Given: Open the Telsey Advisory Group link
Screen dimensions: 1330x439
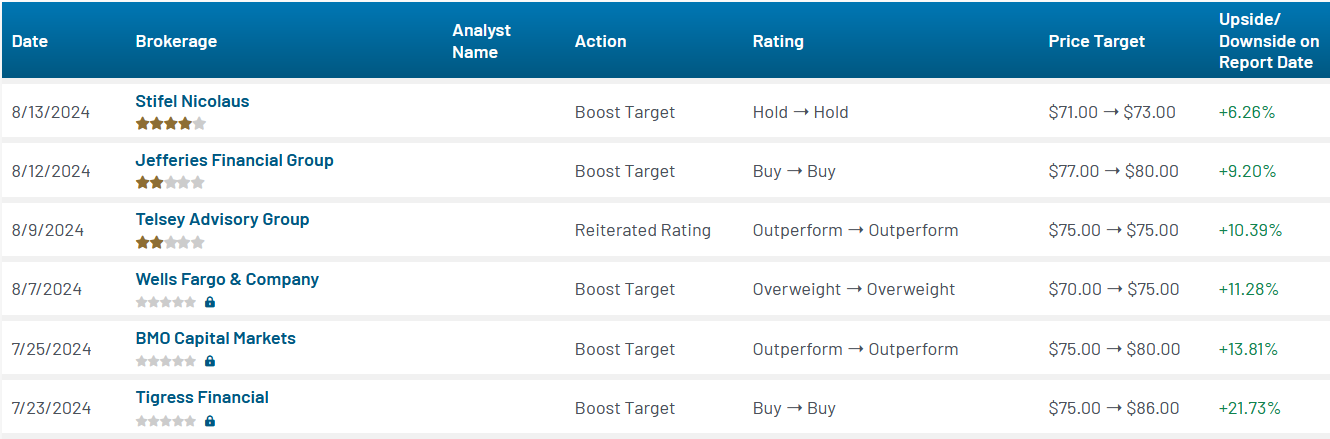Looking at the screenshot, I should click(223, 219).
